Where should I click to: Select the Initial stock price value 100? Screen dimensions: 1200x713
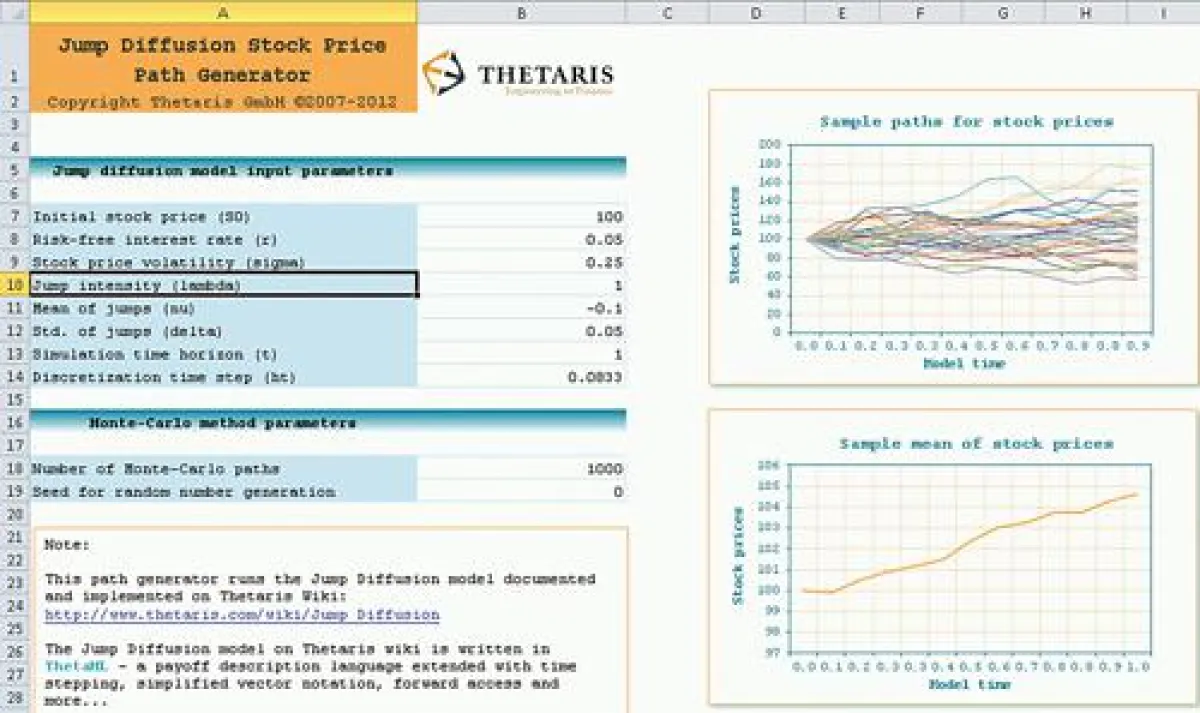click(522, 216)
